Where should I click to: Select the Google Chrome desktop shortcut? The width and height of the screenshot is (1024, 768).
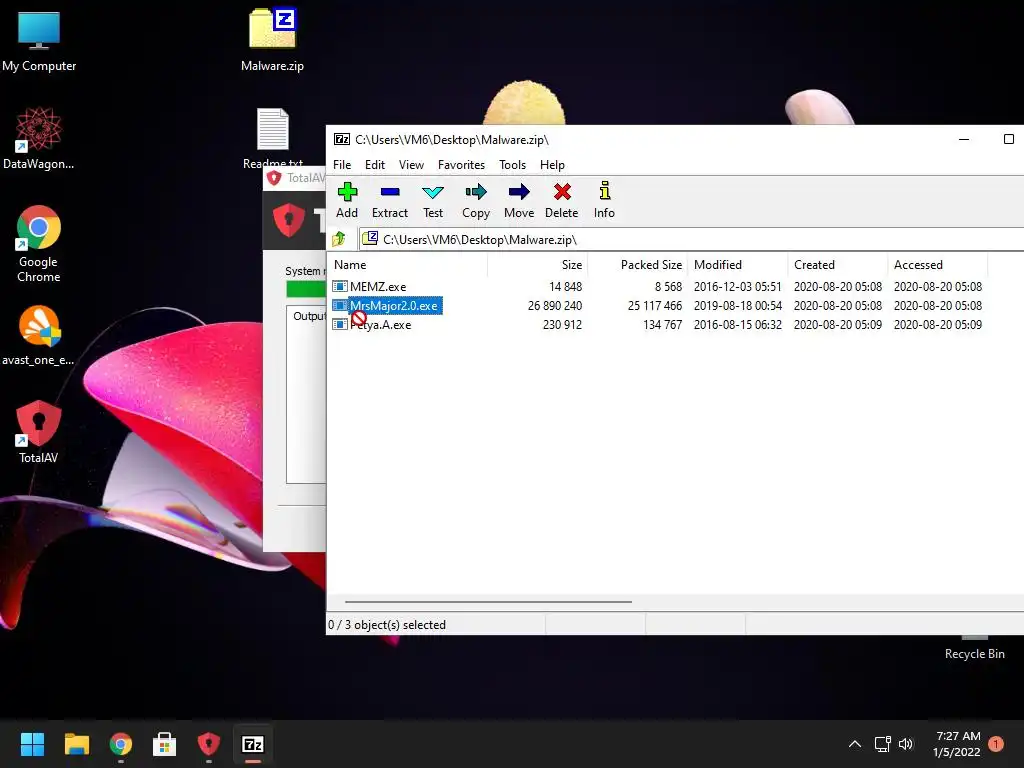(39, 244)
